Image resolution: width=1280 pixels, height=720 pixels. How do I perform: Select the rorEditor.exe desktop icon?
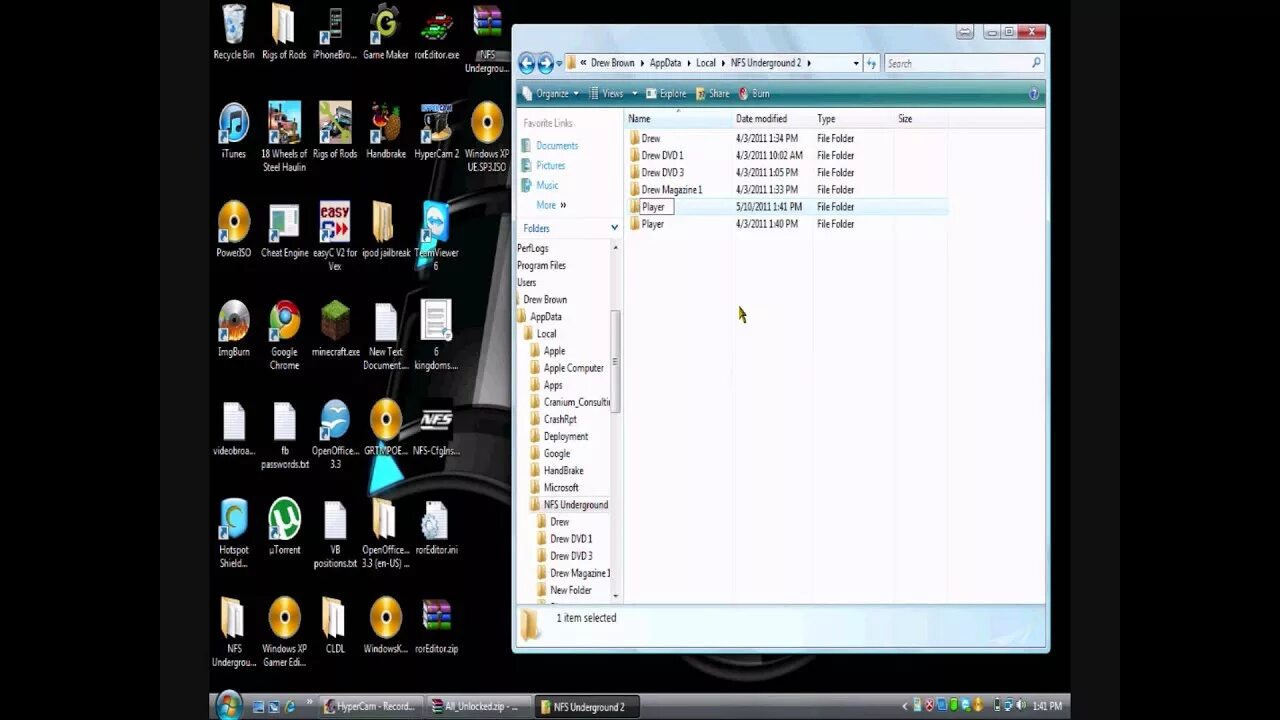[436, 32]
